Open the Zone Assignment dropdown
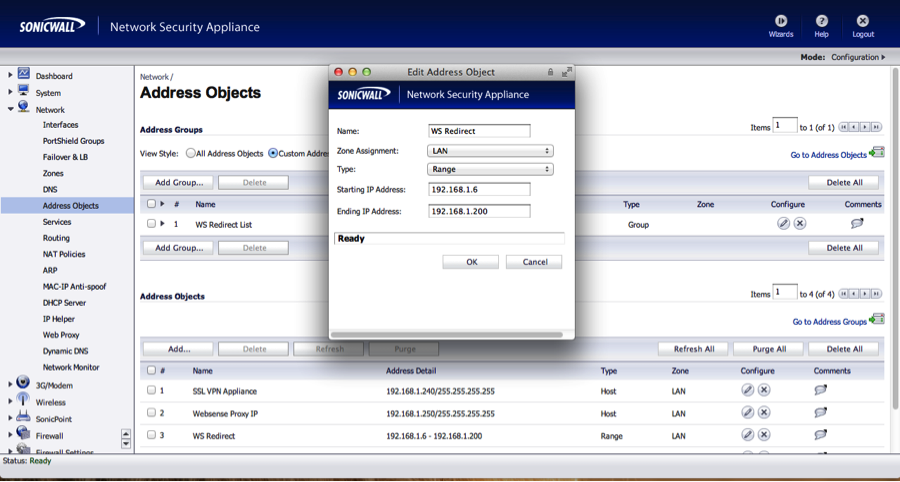This screenshot has width=900, height=482. click(x=490, y=151)
